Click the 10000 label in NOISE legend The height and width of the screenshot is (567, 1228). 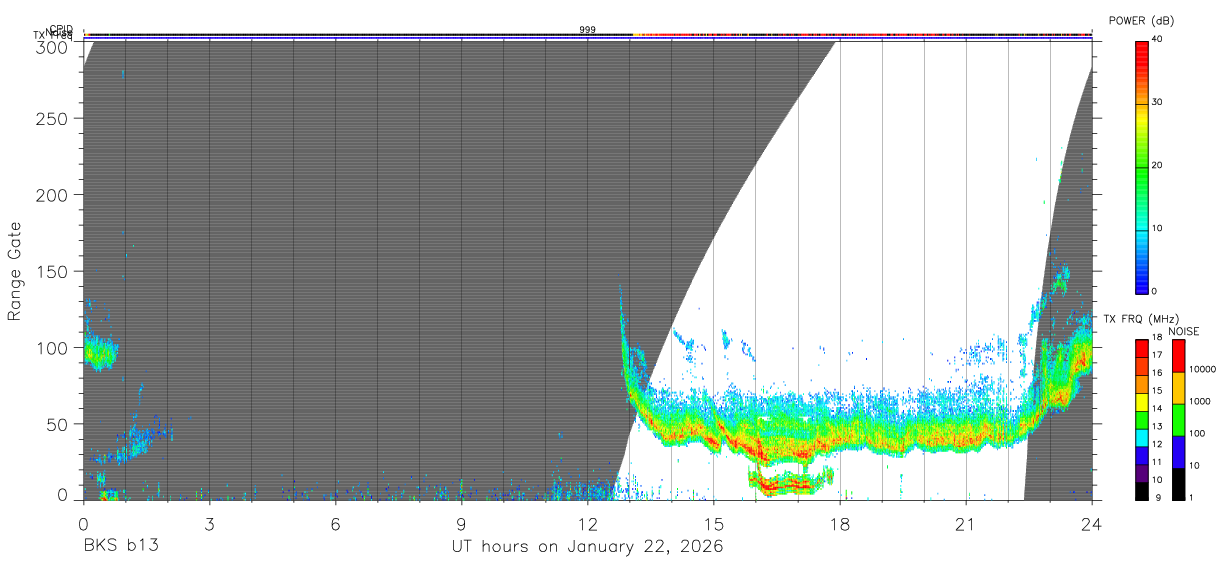coord(1201,369)
